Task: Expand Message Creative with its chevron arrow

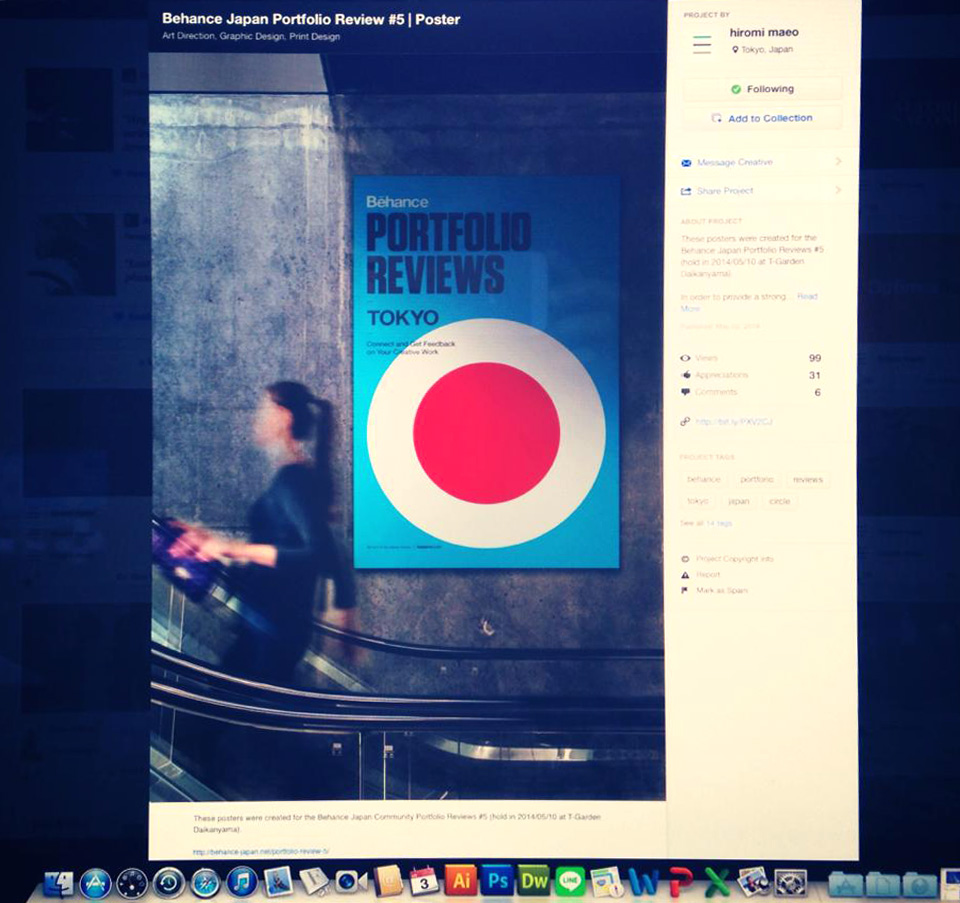Action: (838, 162)
